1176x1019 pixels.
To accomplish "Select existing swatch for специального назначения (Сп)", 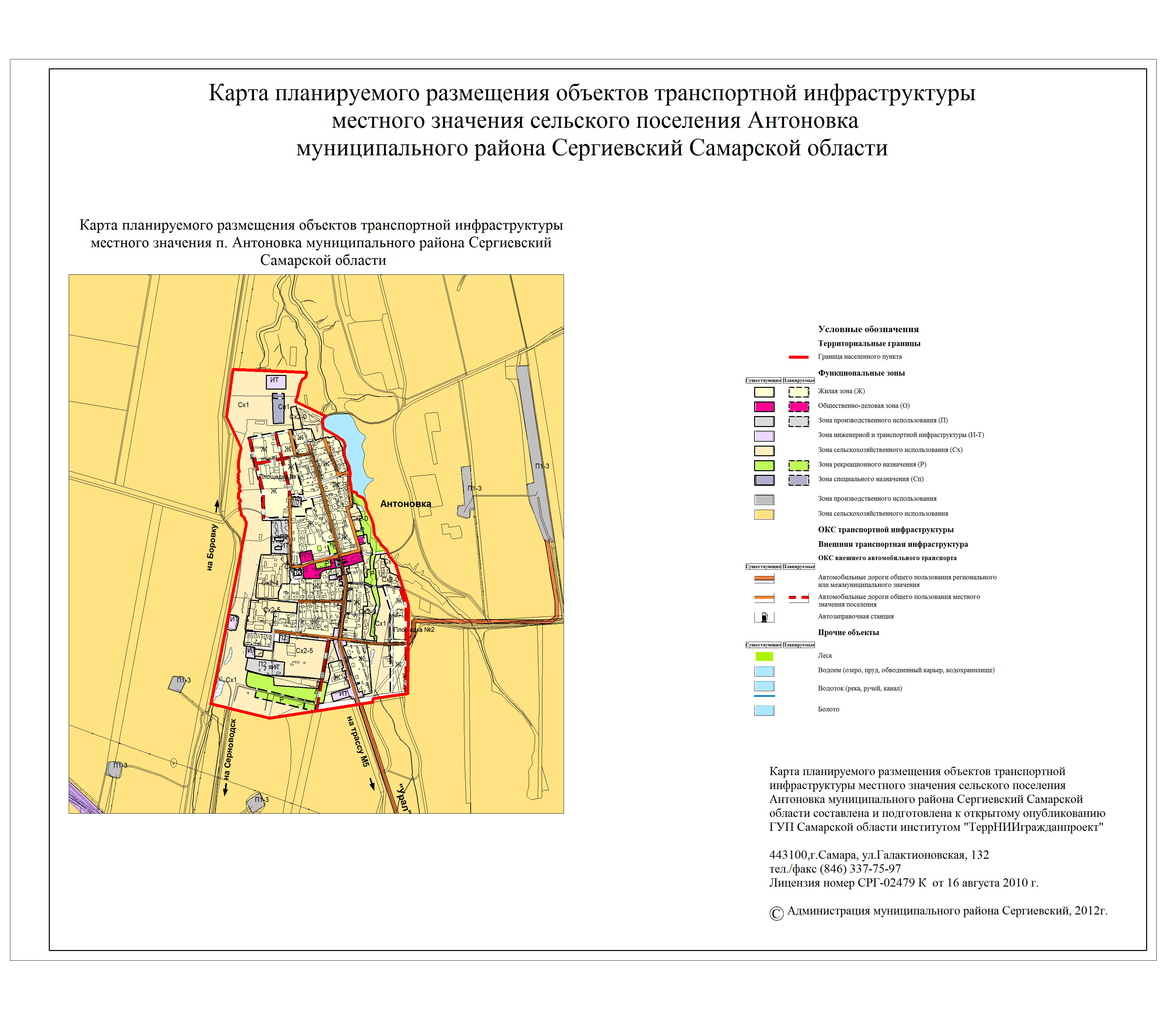I will click(764, 480).
